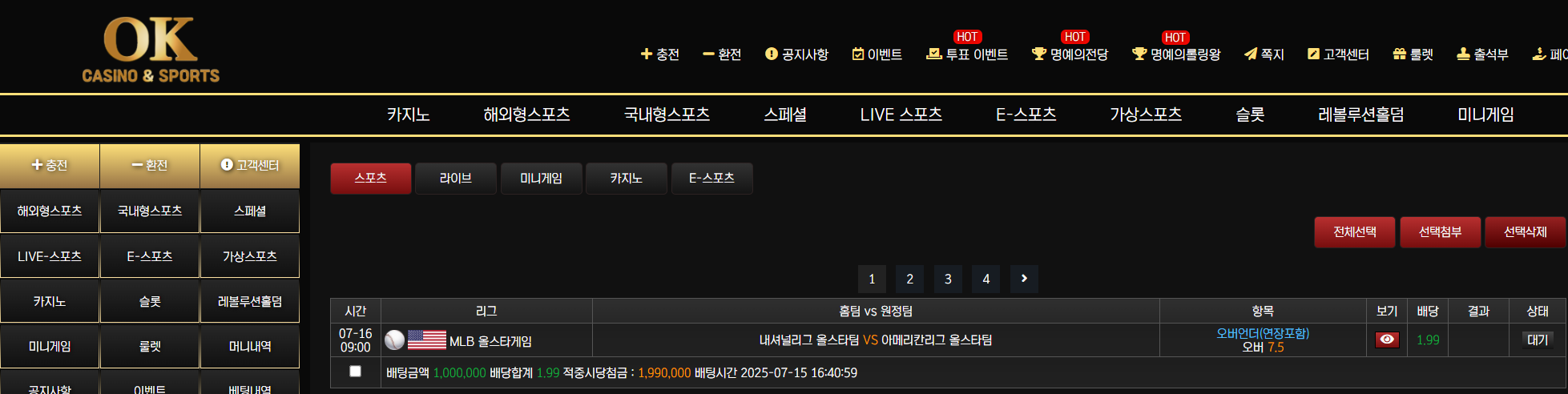Screen dimensions: 1568x394
Task: Open 해외형스포츠 main navigation menu
Action: point(526,115)
